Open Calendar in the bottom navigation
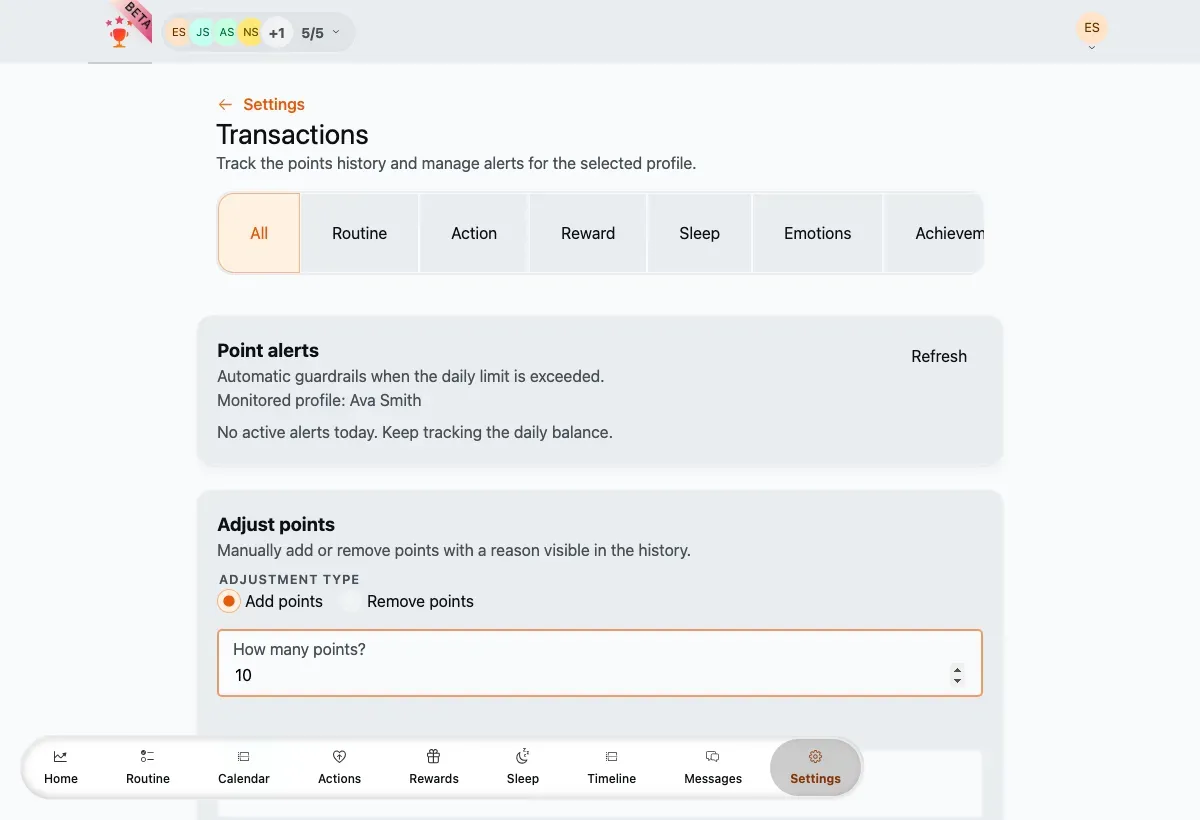This screenshot has width=1200, height=820. 244,767
